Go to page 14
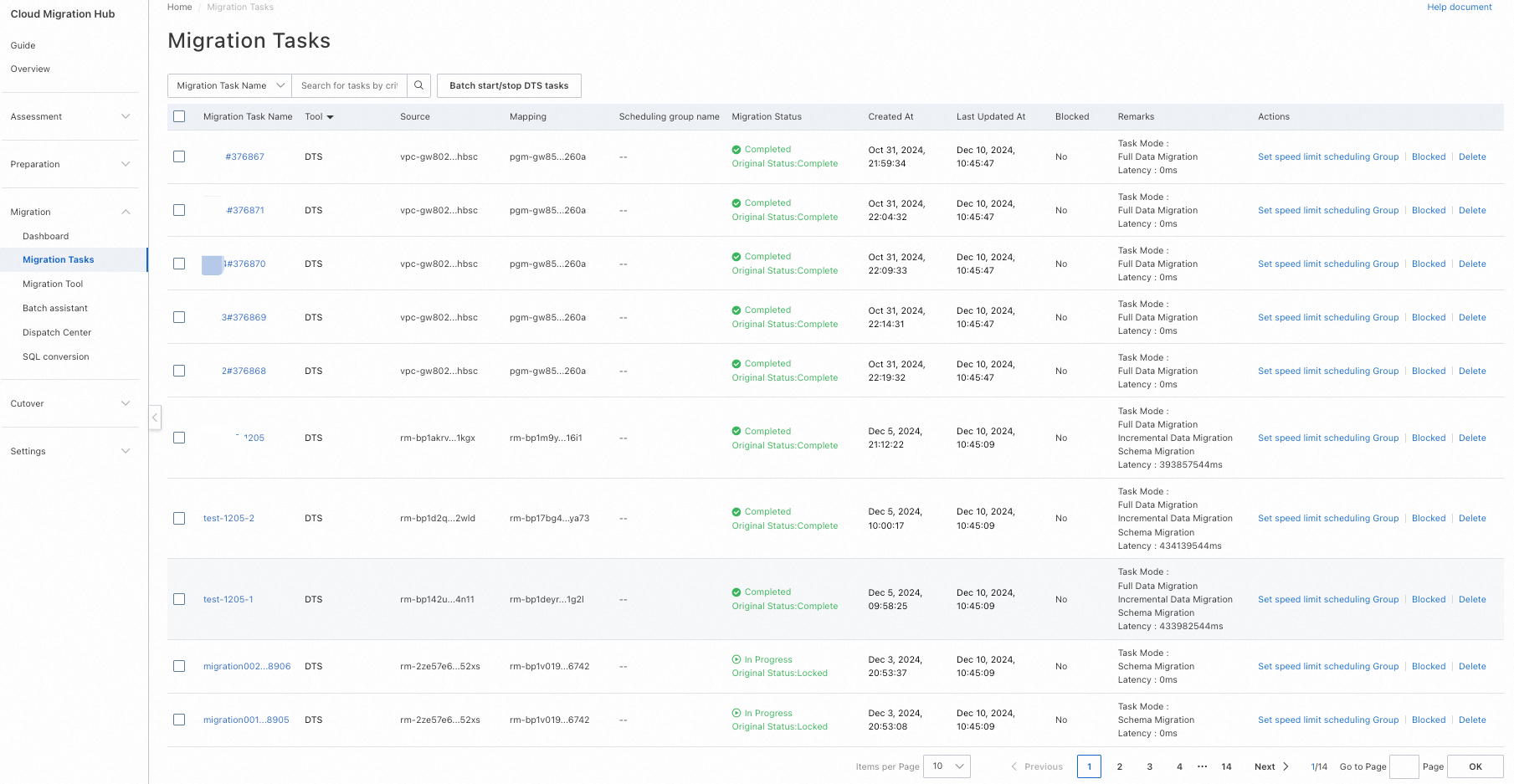The height and width of the screenshot is (784, 1514). [1226, 766]
